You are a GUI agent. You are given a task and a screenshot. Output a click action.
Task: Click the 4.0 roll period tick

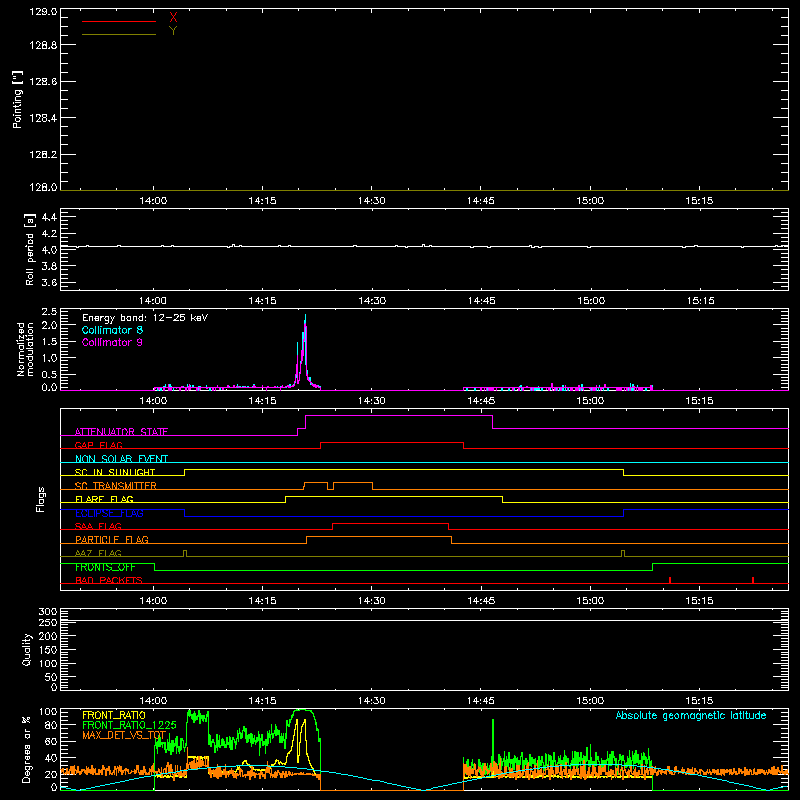[49, 250]
